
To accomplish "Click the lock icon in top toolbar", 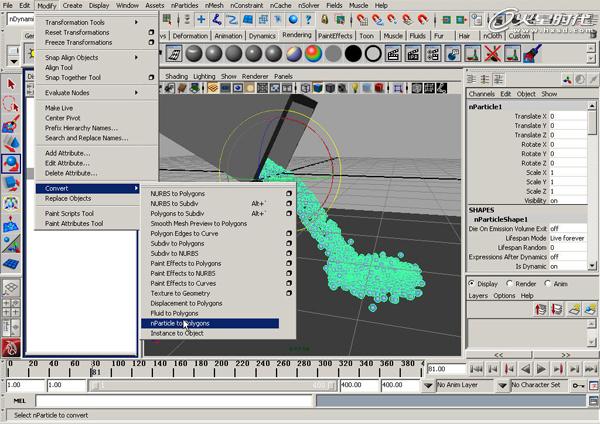I will 324,19.
